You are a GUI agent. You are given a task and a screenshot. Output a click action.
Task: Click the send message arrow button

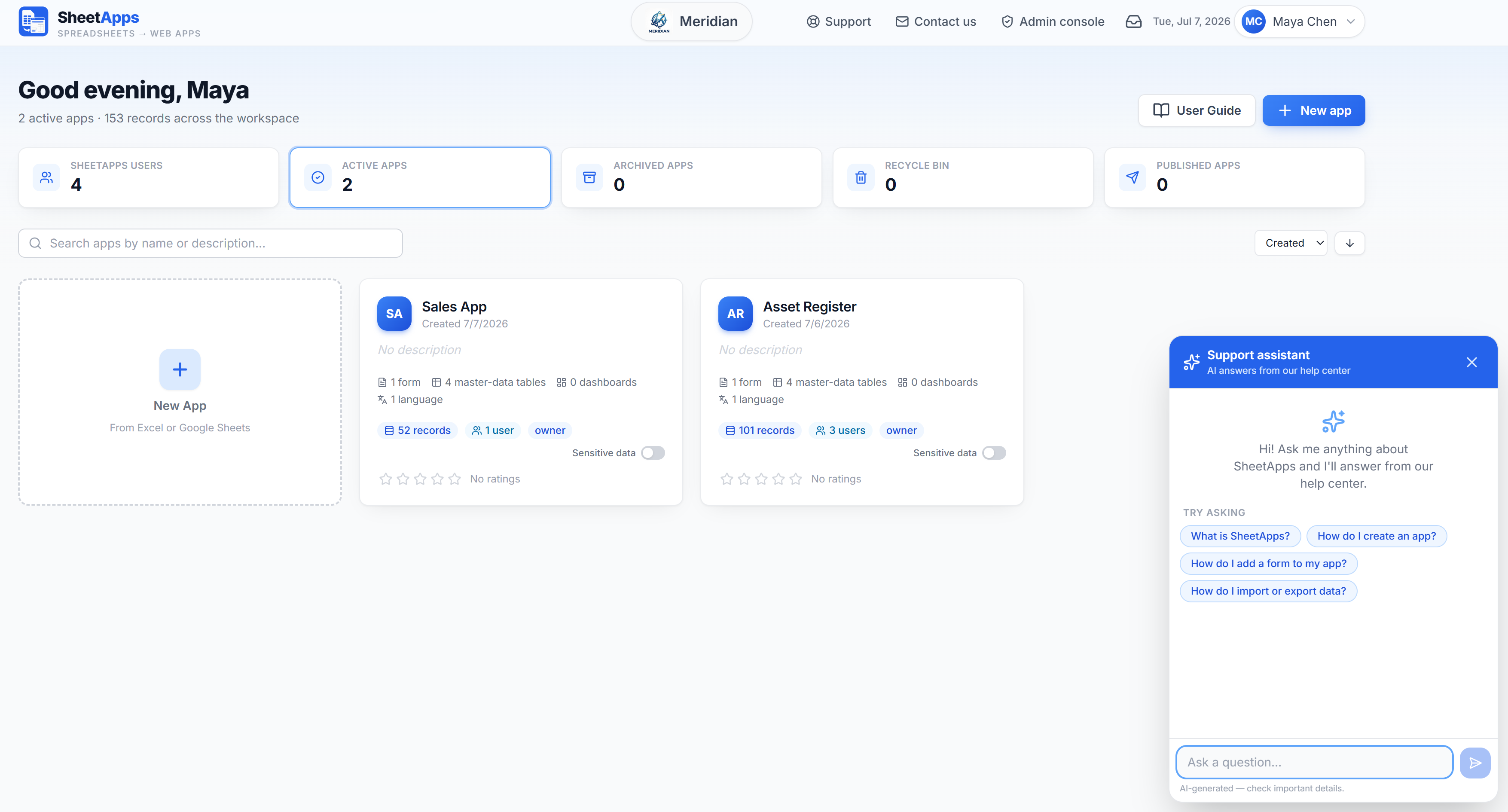pos(1474,763)
